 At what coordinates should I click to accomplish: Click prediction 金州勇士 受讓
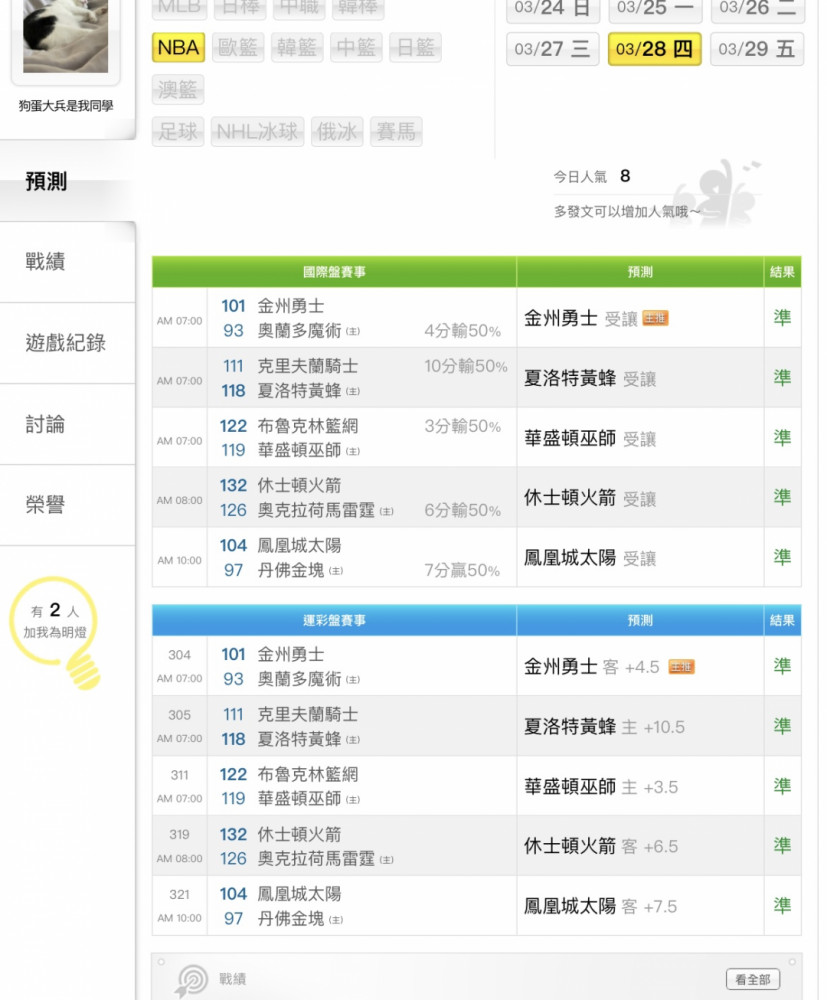tap(580, 318)
